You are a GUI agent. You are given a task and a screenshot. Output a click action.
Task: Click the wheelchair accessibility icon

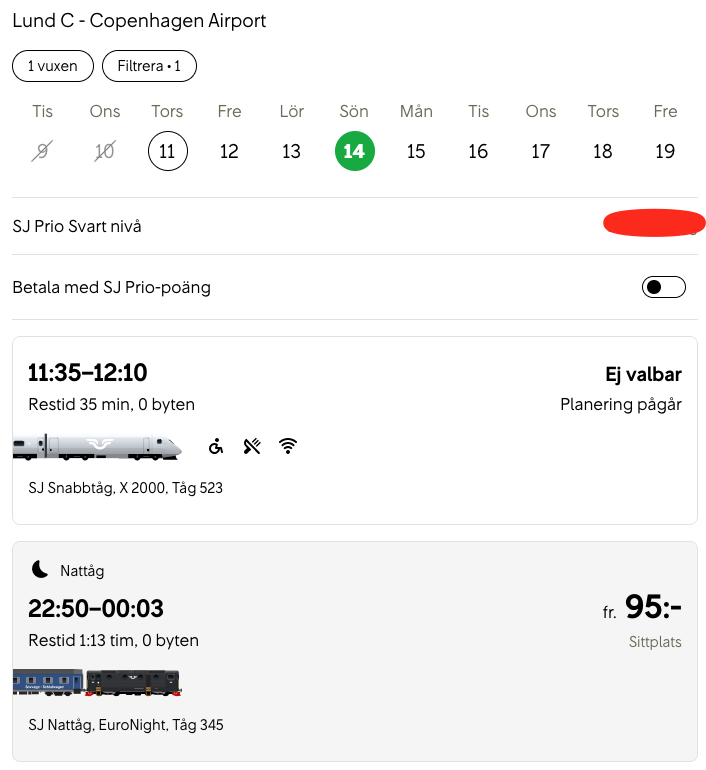(x=216, y=446)
